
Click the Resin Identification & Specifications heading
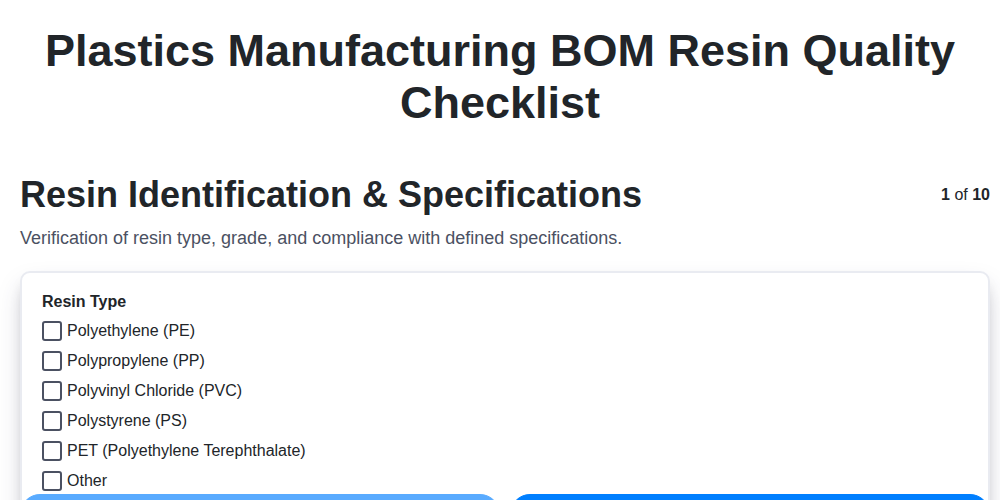pyautogui.click(x=331, y=195)
